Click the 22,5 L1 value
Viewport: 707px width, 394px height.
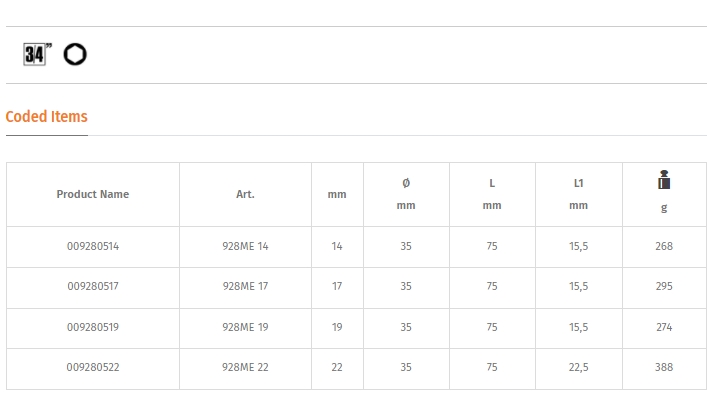coord(578,367)
